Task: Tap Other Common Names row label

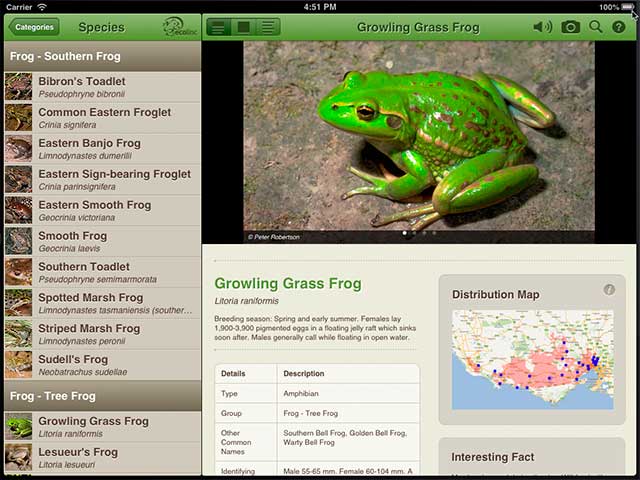Action: (236, 442)
